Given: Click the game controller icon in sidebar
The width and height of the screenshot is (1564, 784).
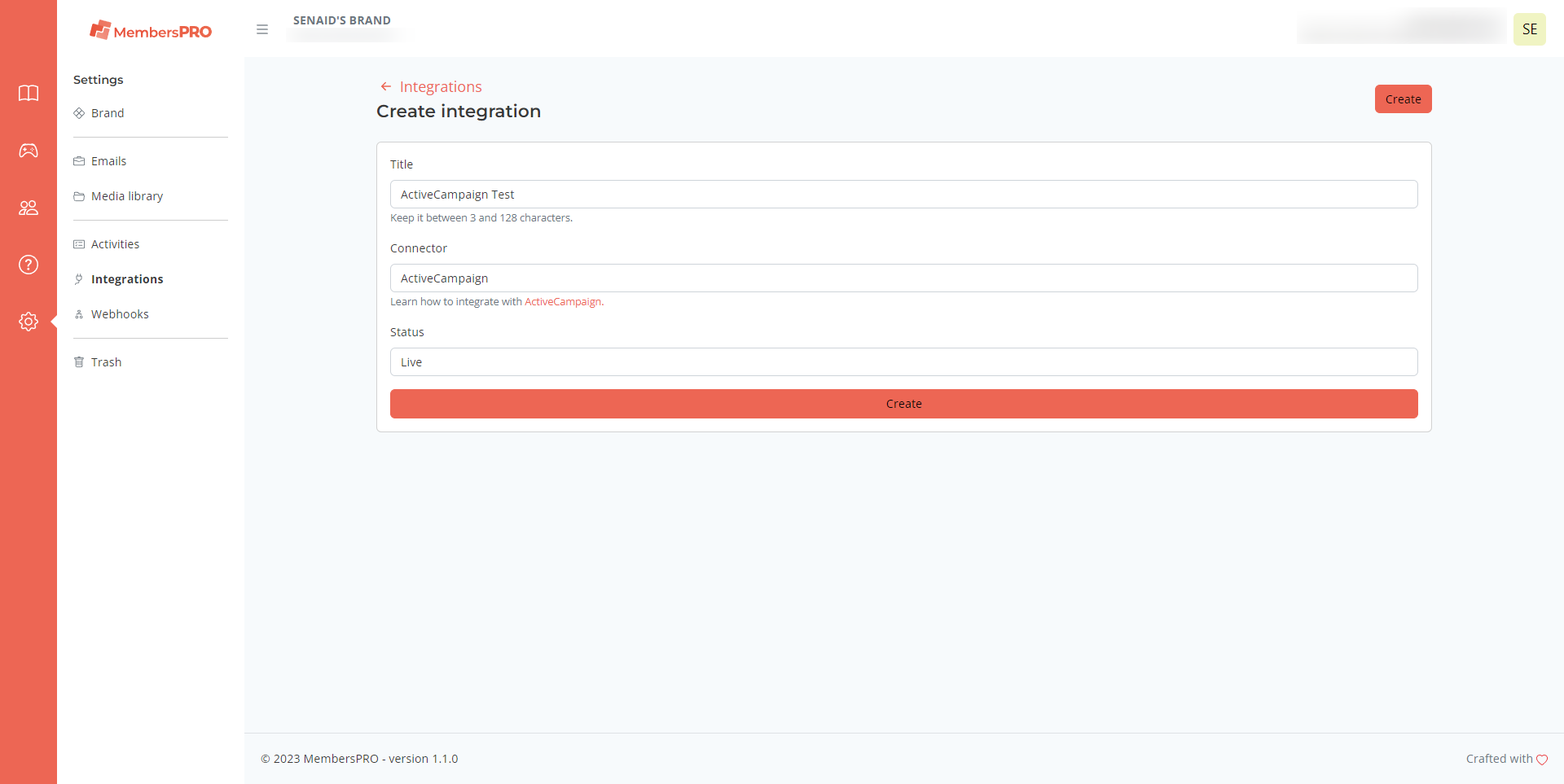Looking at the screenshot, I should point(29,151).
